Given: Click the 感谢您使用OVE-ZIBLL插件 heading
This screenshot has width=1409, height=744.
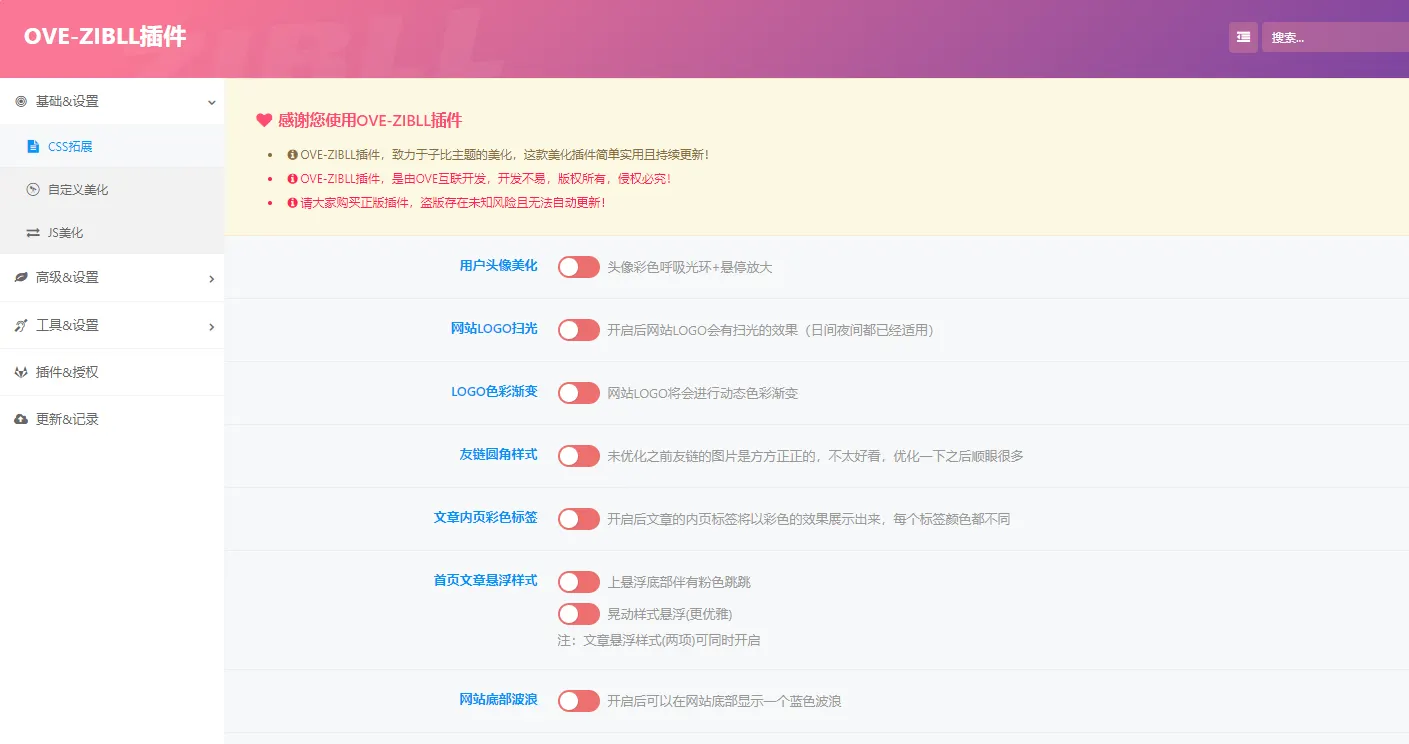Looking at the screenshot, I should pyautogui.click(x=370, y=120).
